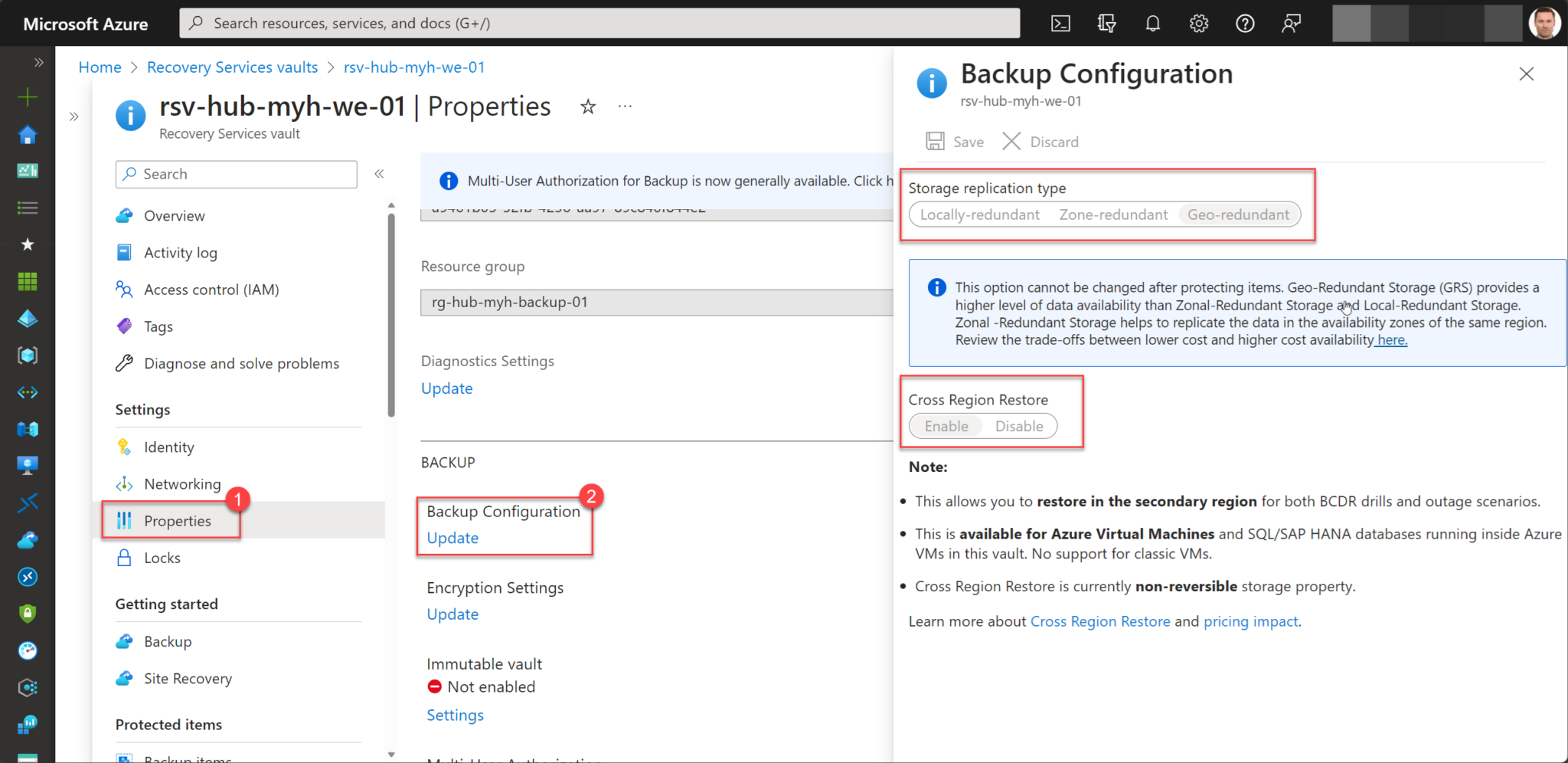Switch replication to Zone-redundant
1568x763 pixels.
(1113, 214)
